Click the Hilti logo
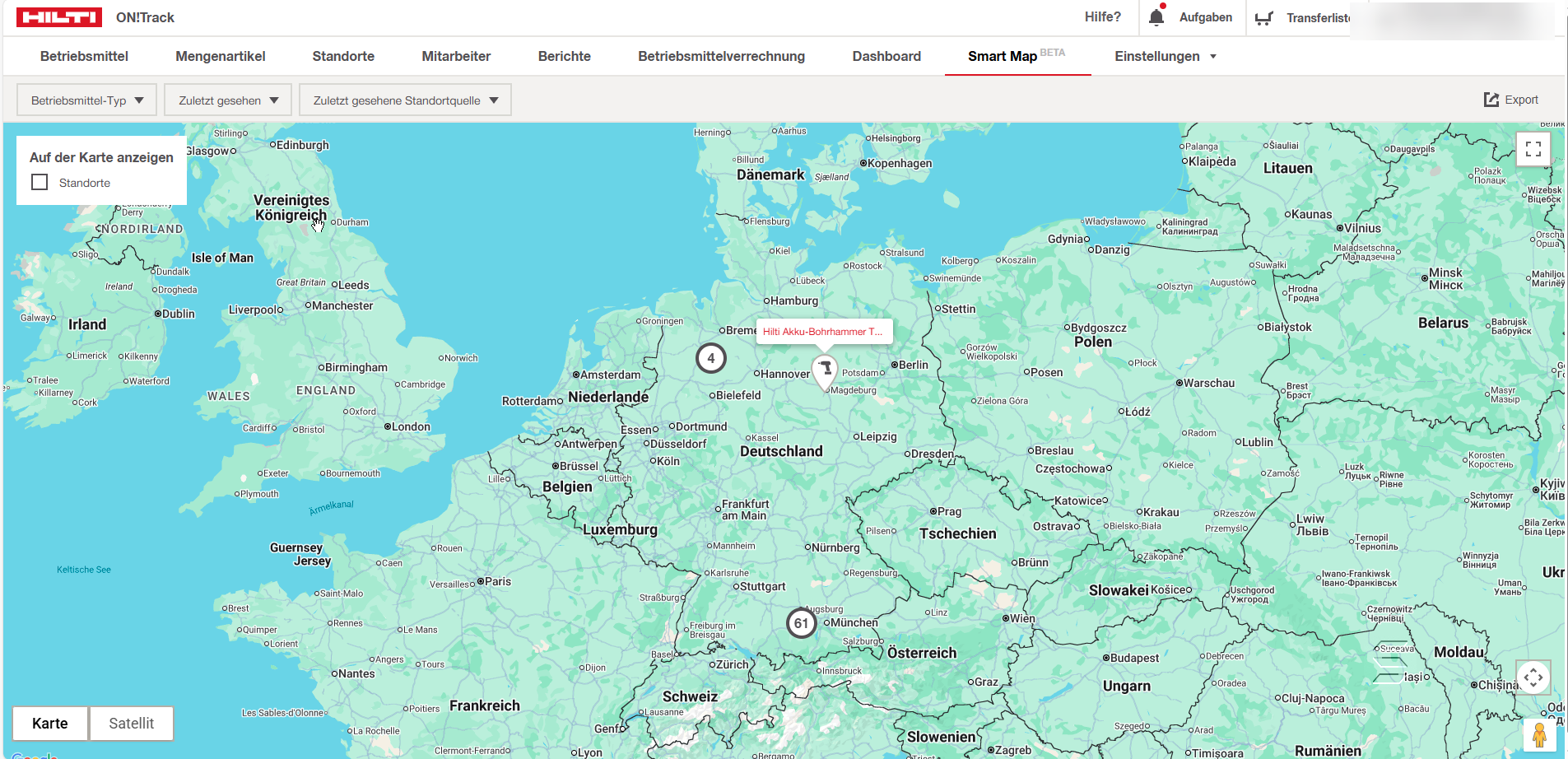 point(58,17)
